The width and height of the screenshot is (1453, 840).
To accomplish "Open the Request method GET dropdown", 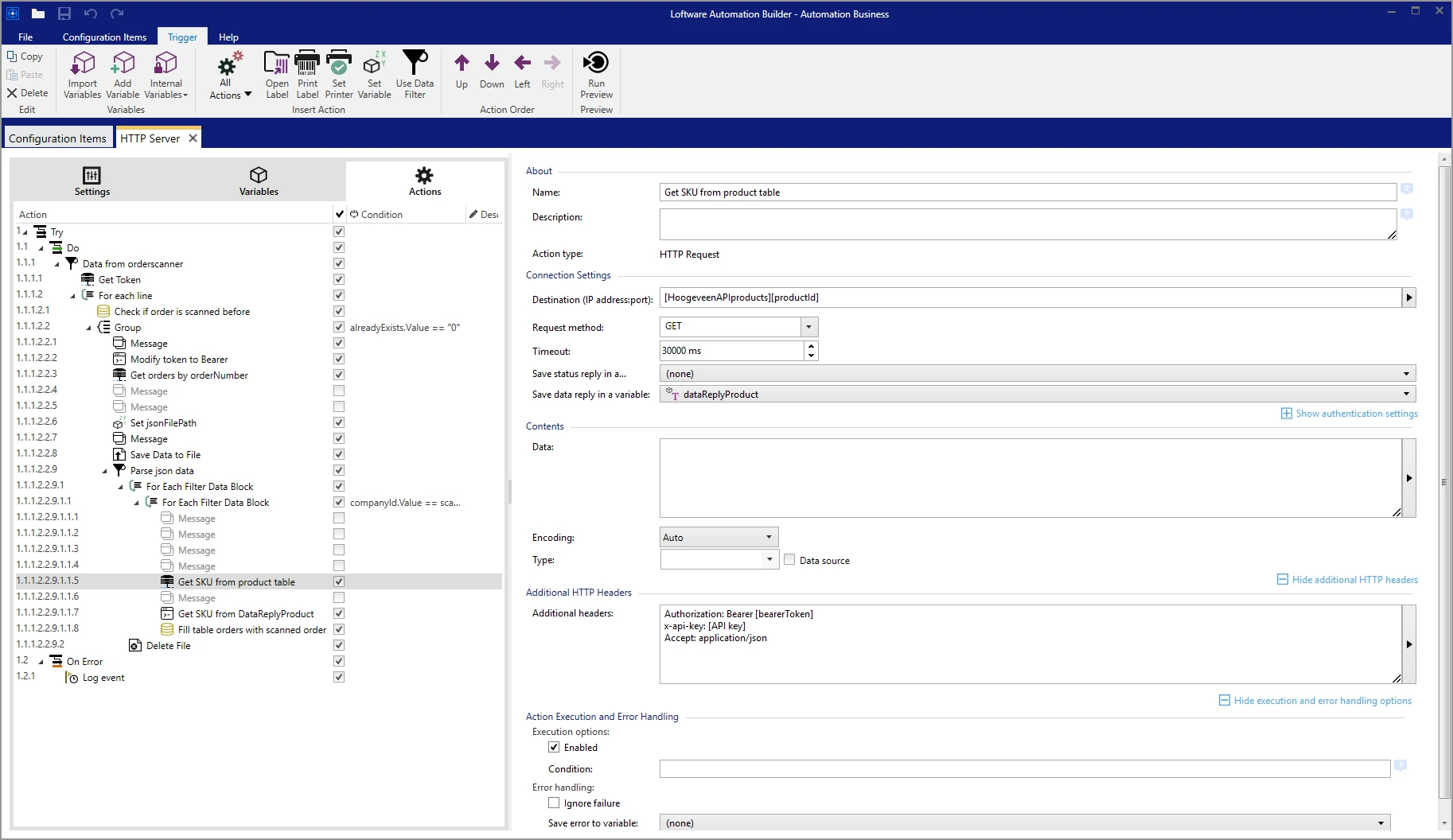I will click(808, 326).
